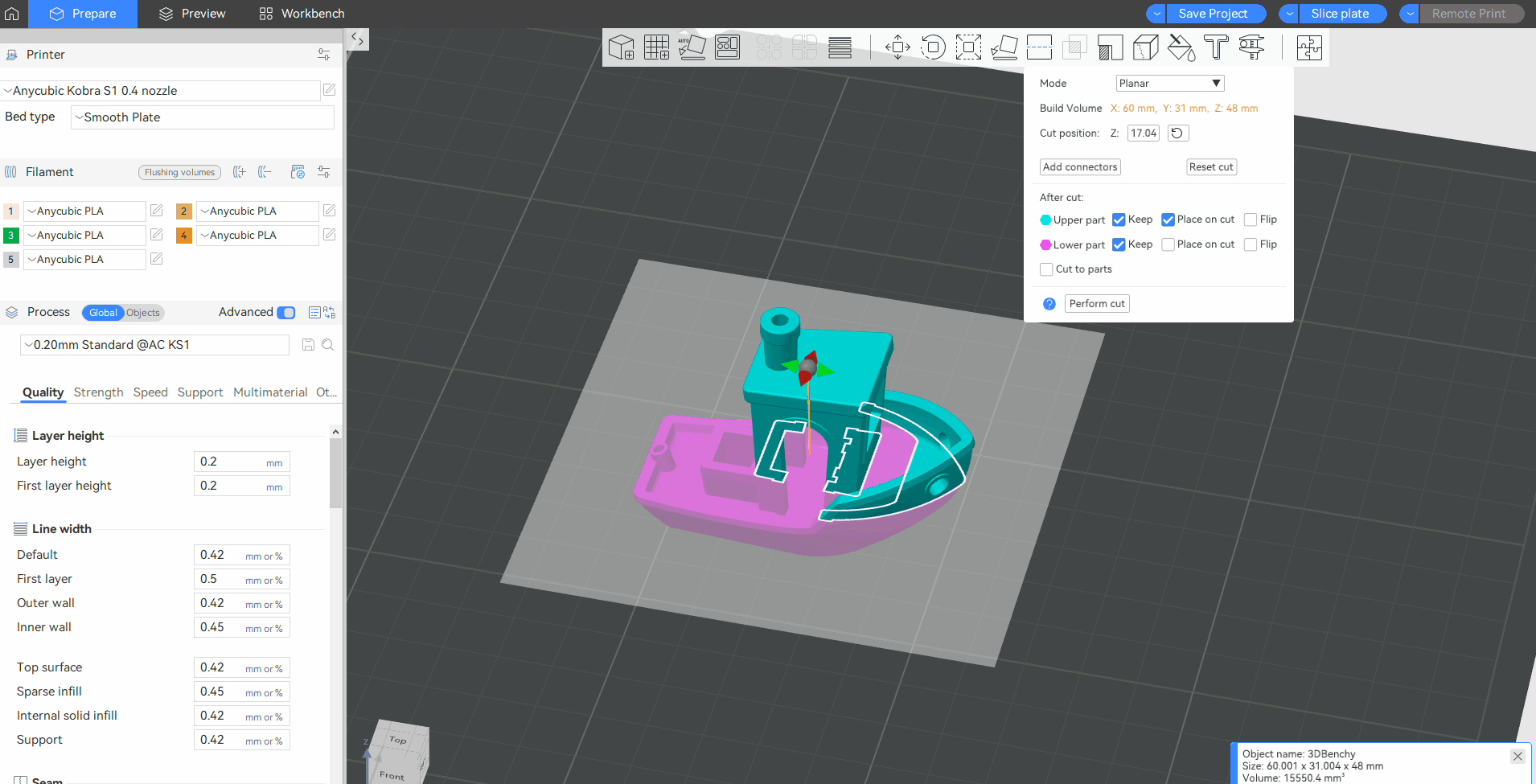Enable Lower part Flip checkbox
Viewport: 1536px width, 784px height.
[1251, 244]
